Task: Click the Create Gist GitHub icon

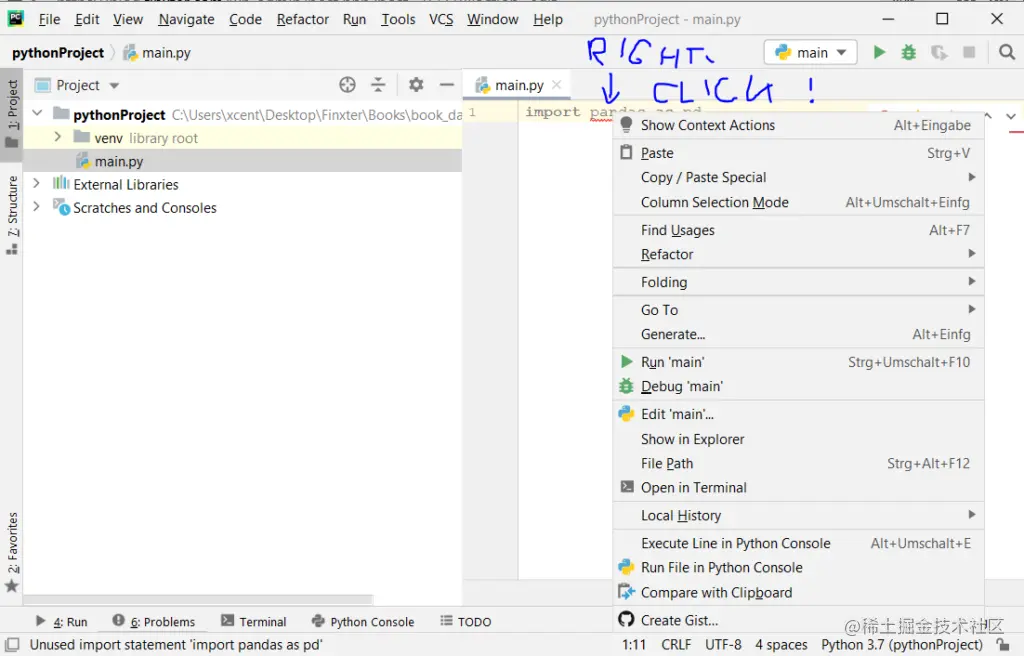Action: tap(626, 620)
